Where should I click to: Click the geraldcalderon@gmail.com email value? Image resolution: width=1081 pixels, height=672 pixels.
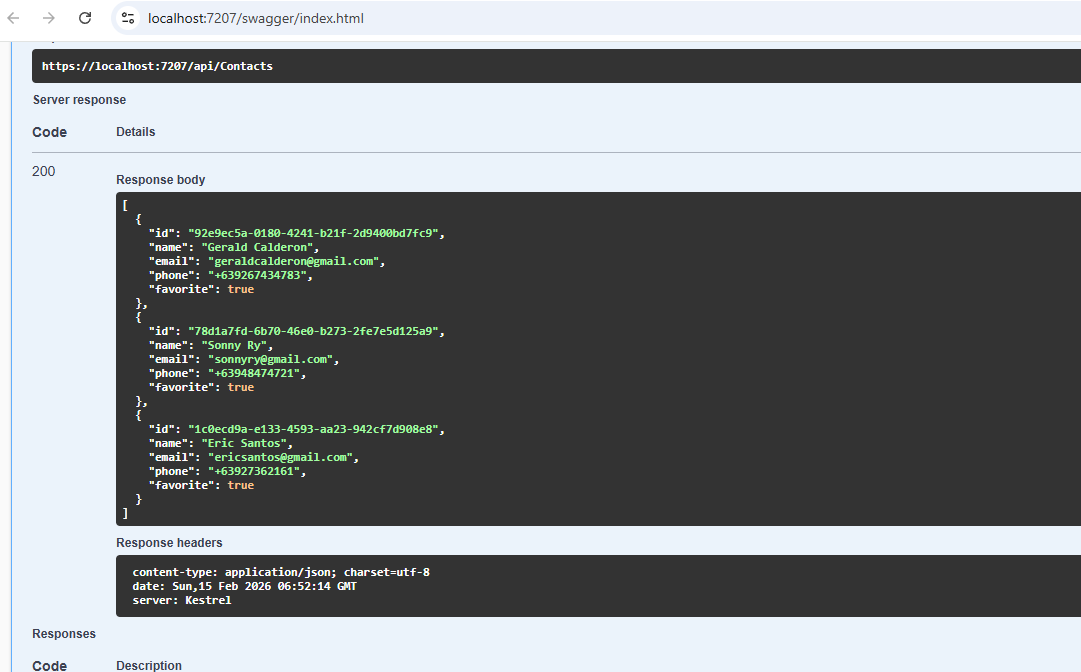[293, 261]
